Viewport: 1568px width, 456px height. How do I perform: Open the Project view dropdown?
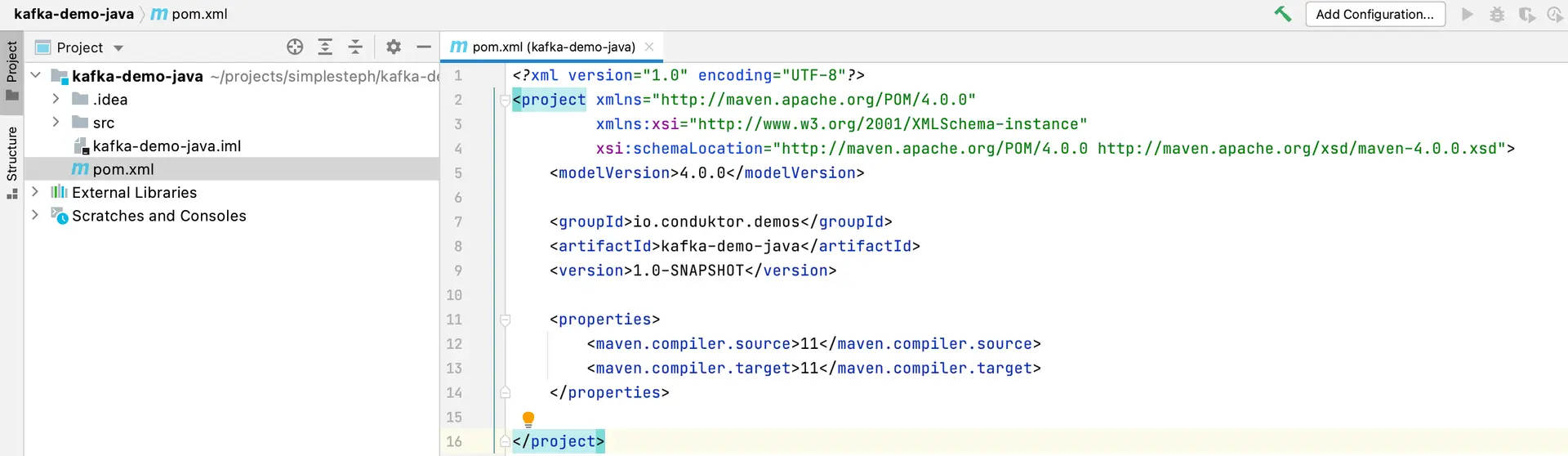pos(118,48)
